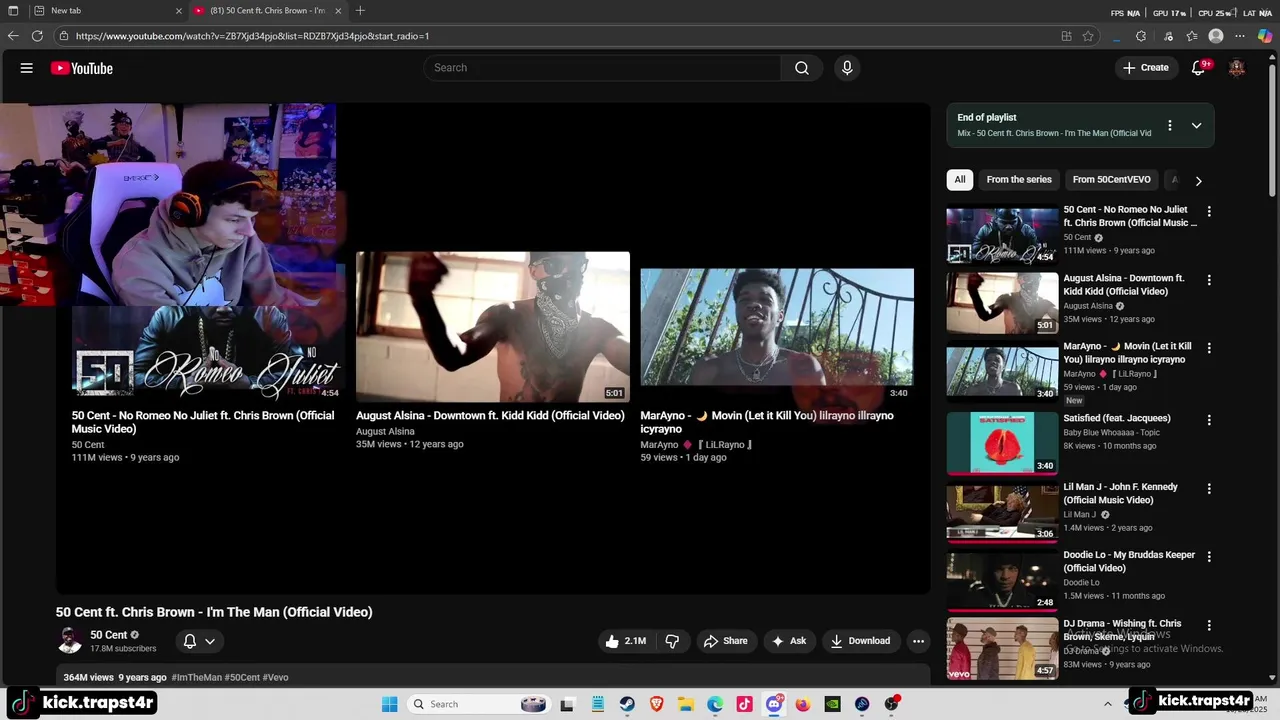Open options for August Alsina Downtown sidebar video

(x=1209, y=280)
